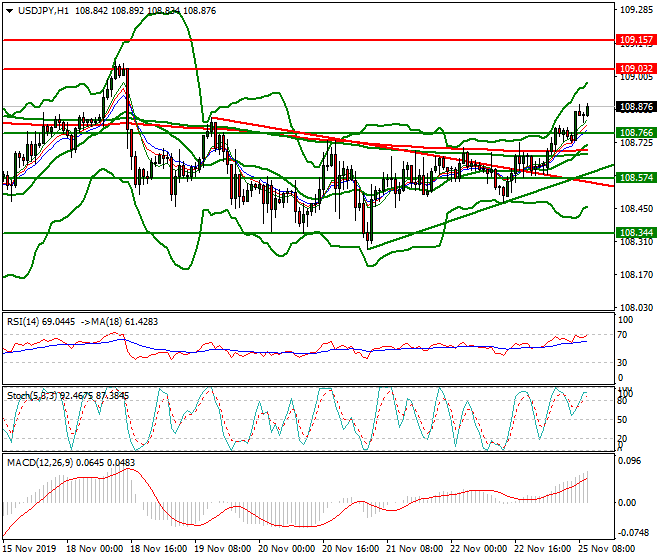This screenshot has width=660, height=560.
Task: Select the Stochastic scale value 50
Action: (x=623, y=420)
